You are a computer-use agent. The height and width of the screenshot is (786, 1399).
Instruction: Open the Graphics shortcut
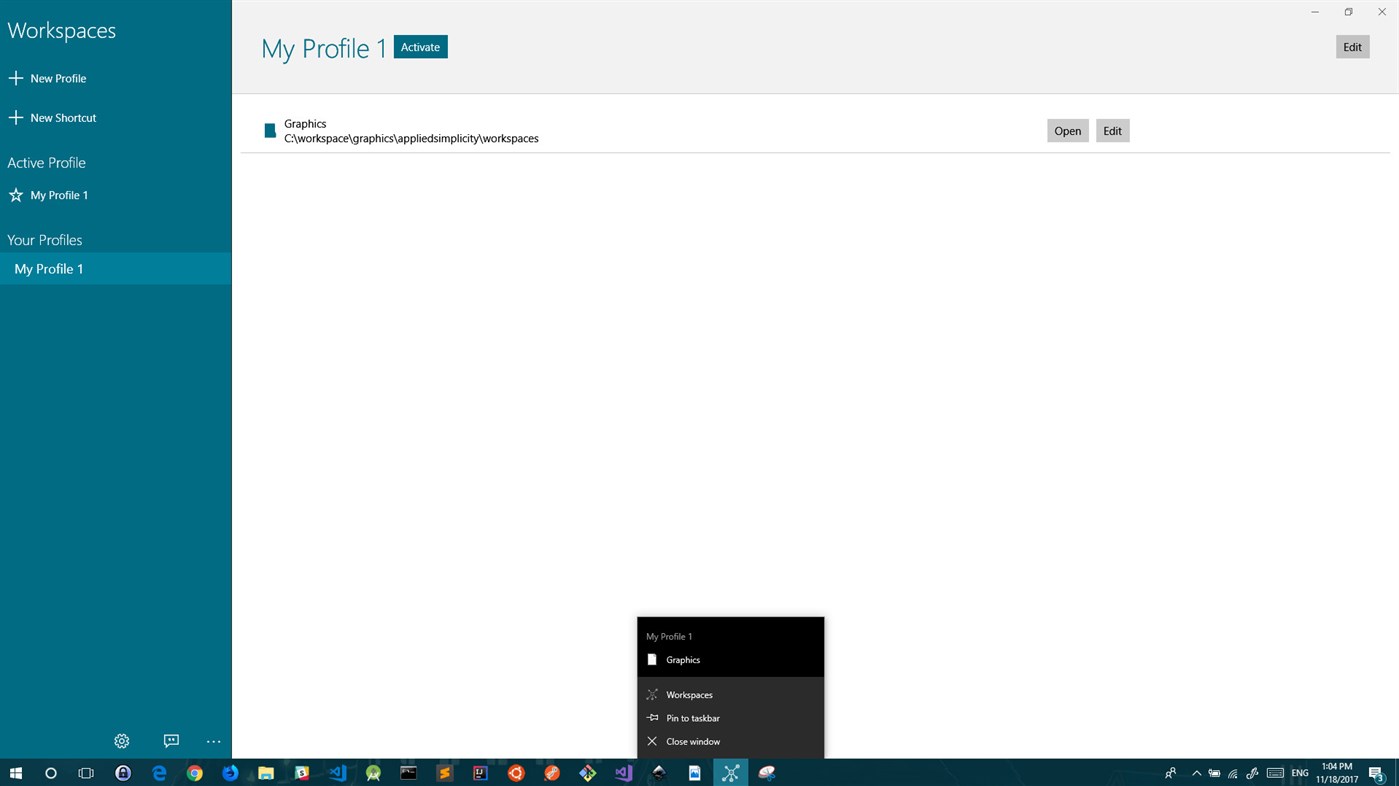[1067, 130]
